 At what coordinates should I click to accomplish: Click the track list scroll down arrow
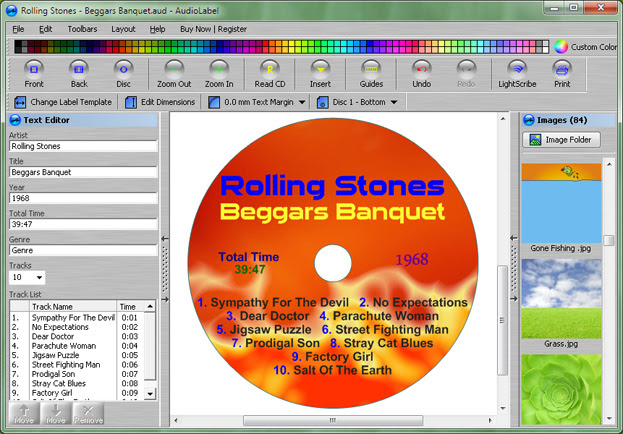tap(150, 394)
